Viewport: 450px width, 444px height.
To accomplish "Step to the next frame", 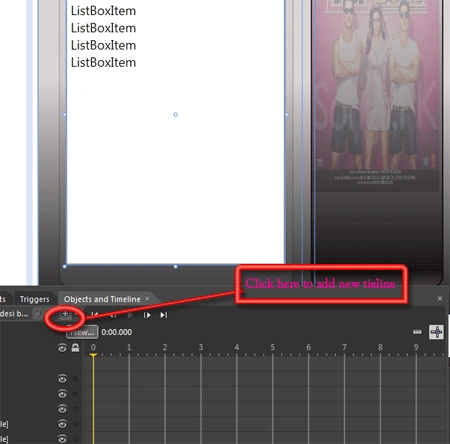I will (147, 315).
